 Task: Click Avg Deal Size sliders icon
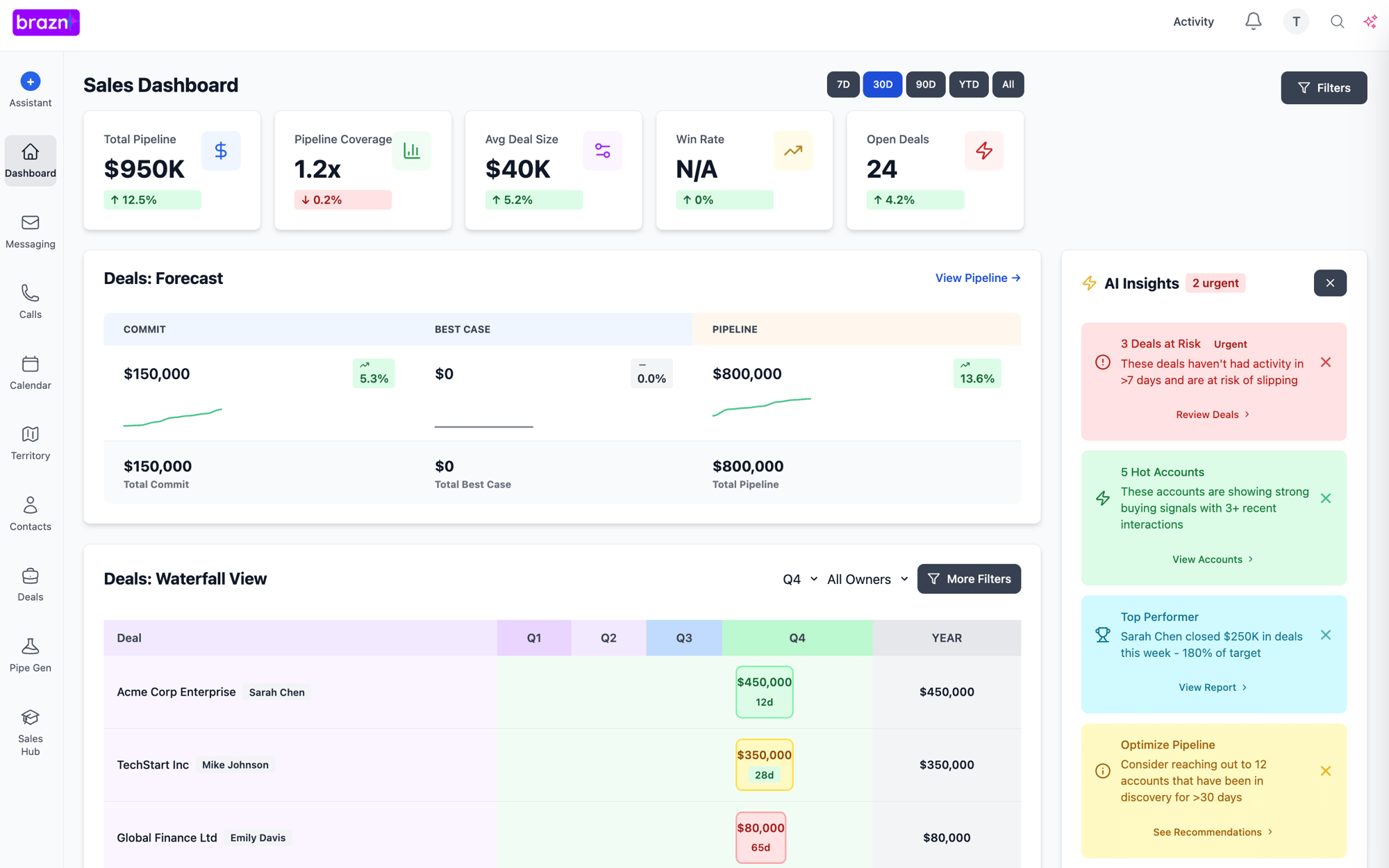(602, 151)
